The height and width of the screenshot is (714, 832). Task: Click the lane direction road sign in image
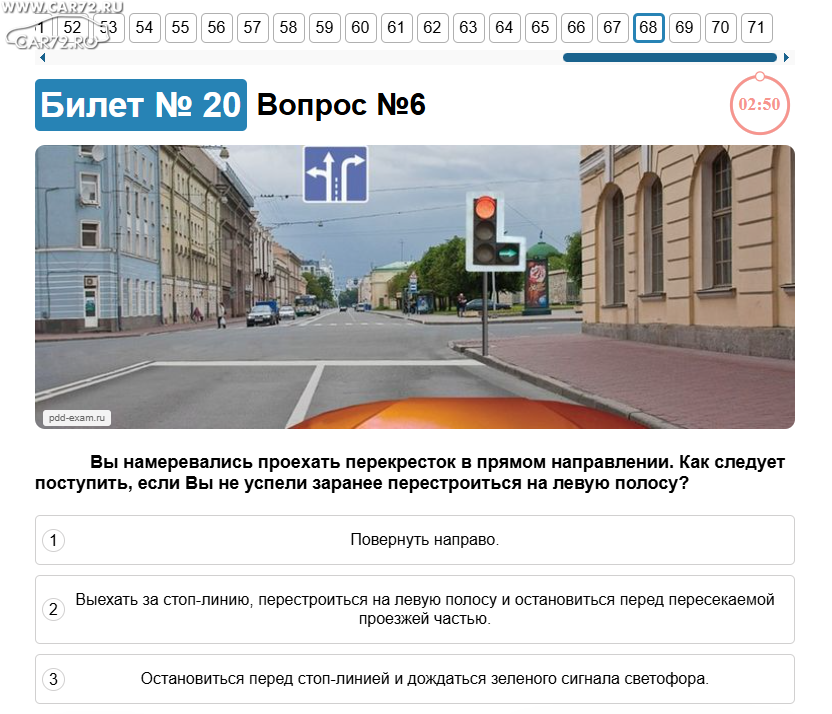tap(335, 174)
